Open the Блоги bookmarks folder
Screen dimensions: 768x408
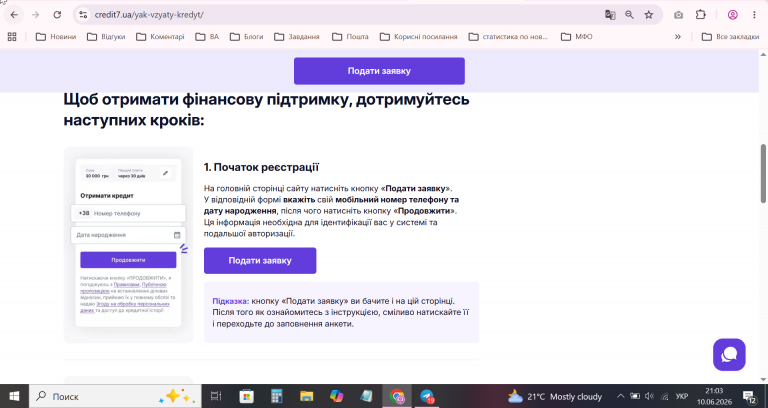(x=246, y=37)
